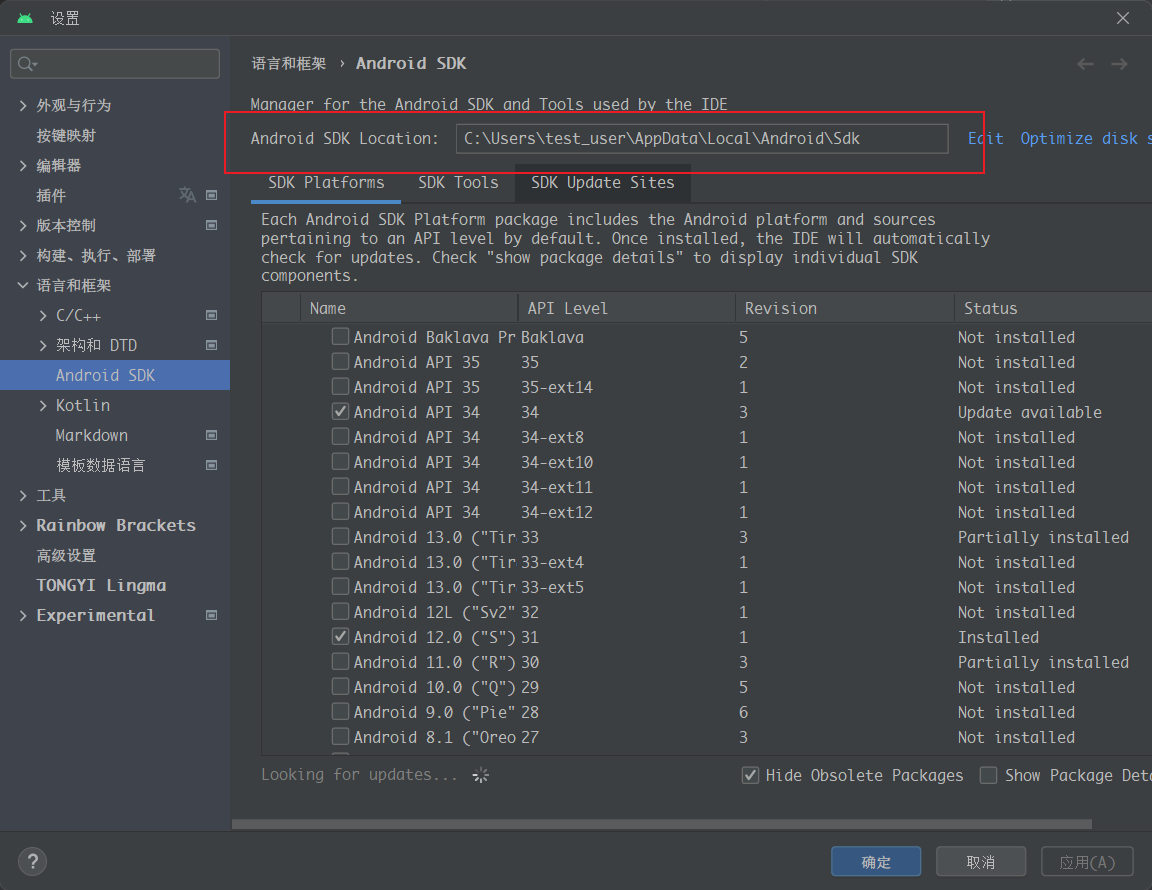The image size is (1152, 890).
Task: Check the Android Baklava Preview checkbox
Action: [x=340, y=337]
